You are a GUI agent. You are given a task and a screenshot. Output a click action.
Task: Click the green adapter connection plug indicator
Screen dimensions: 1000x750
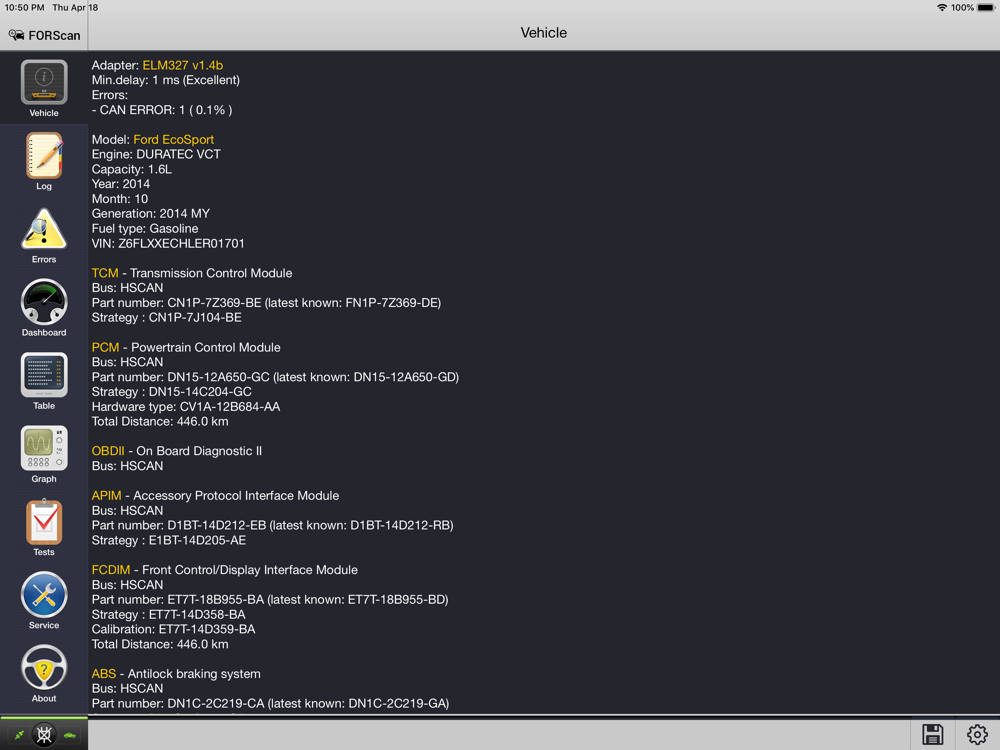coord(19,735)
